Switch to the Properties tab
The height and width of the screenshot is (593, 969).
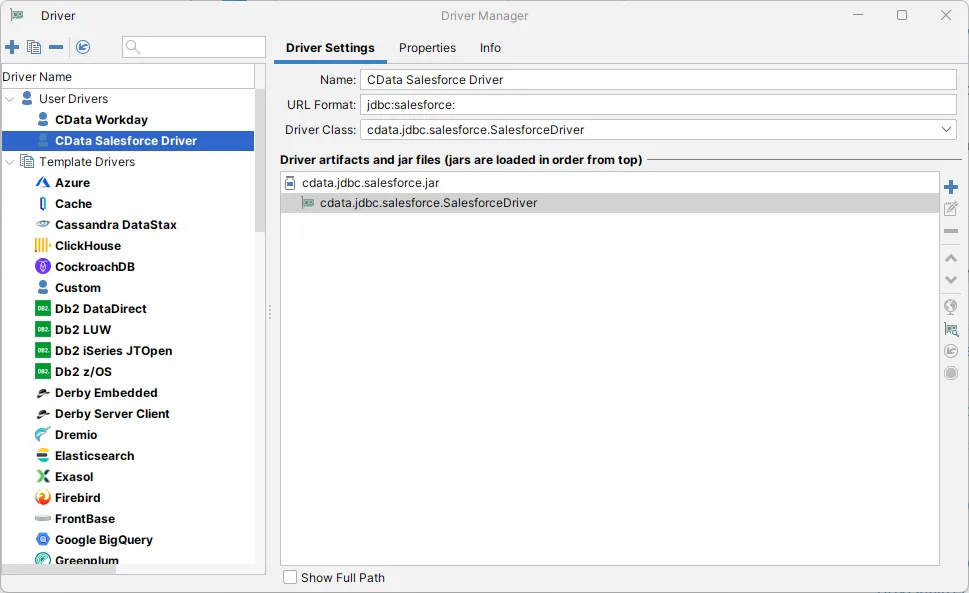click(427, 47)
